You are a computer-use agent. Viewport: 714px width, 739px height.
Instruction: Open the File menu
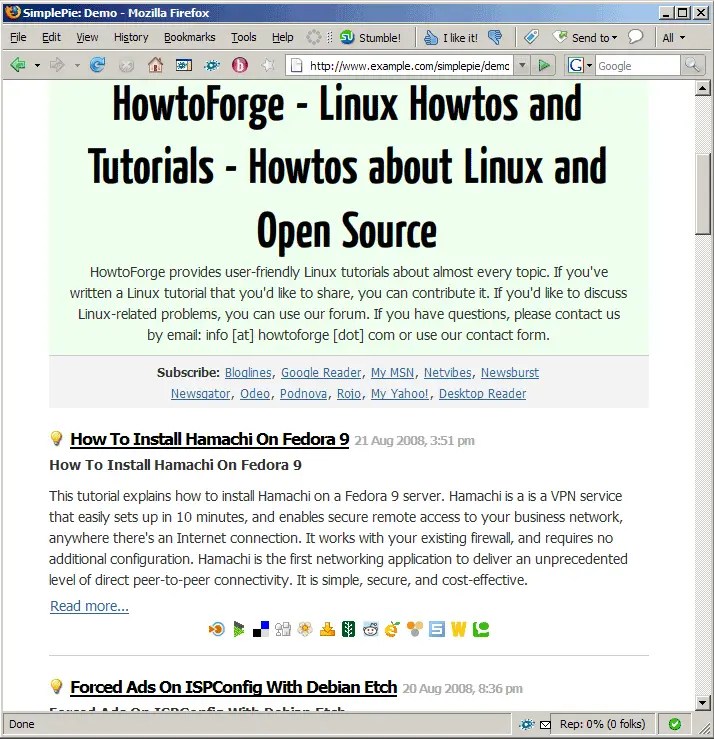point(18,37)
